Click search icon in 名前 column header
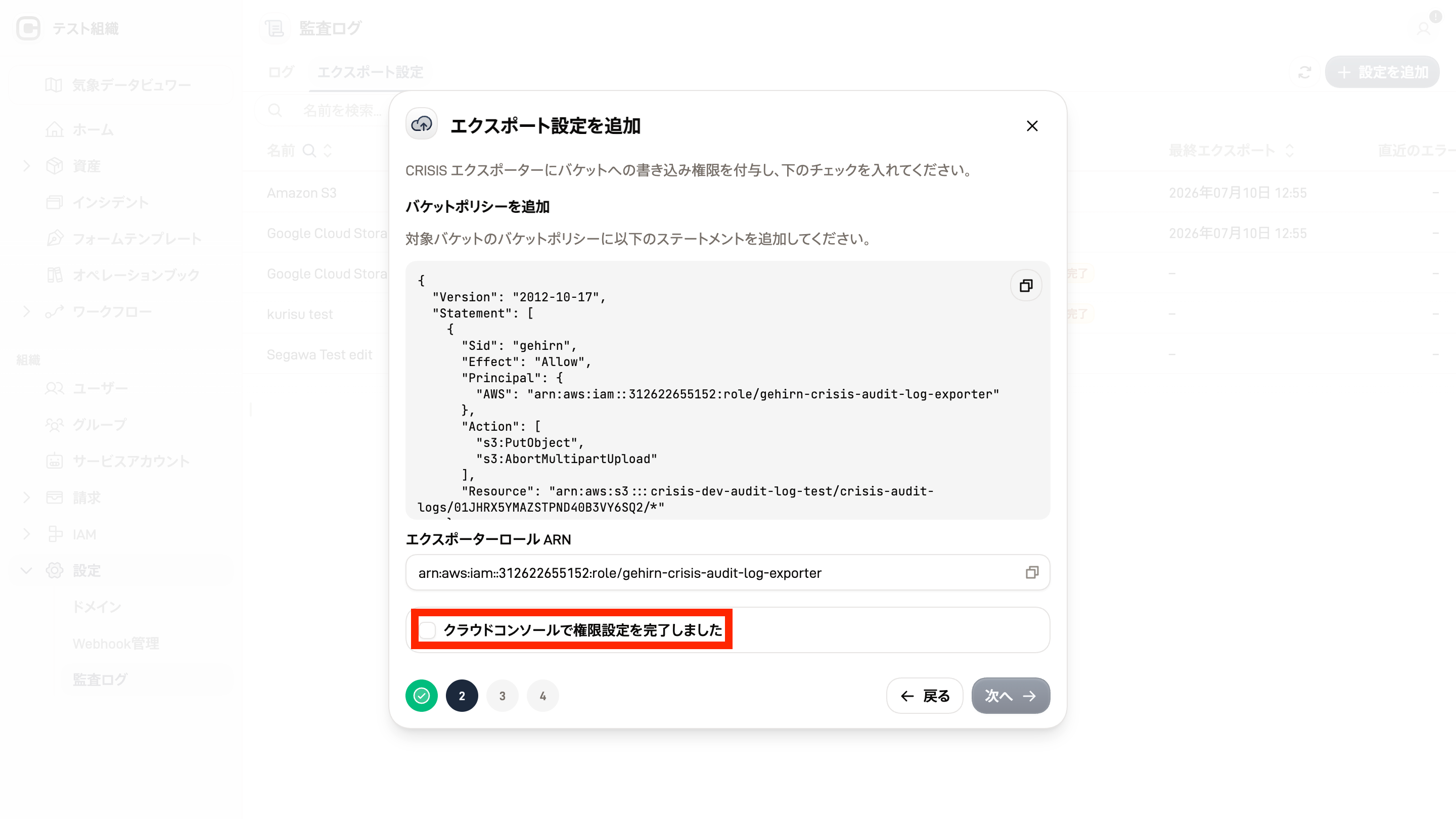Viewport: 1456px width, 819px height. tap(308, 150)
